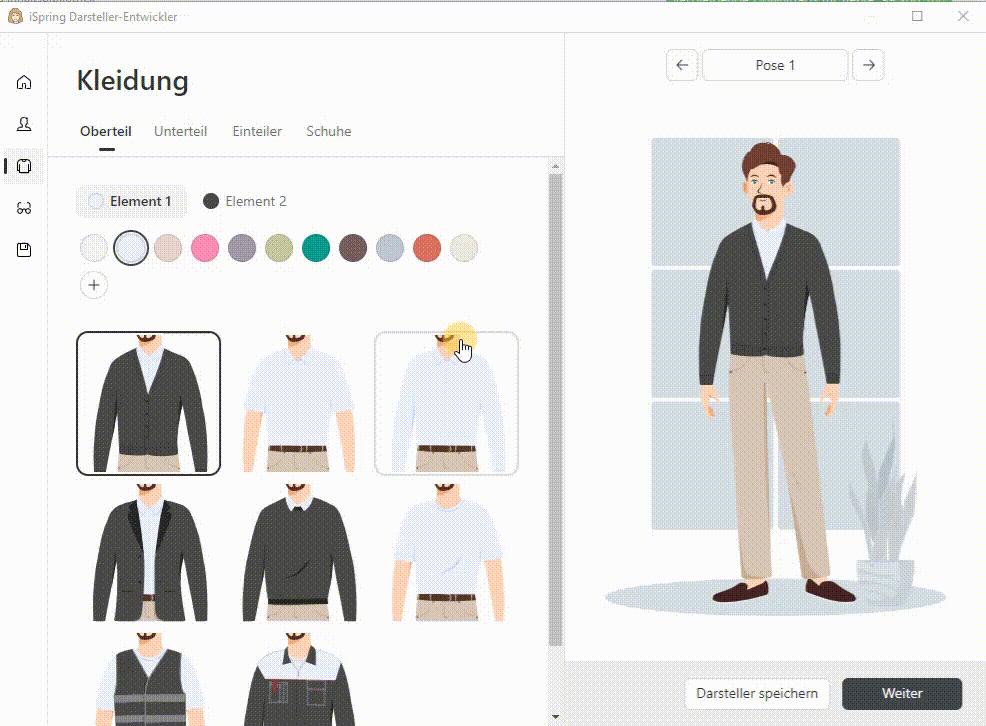Choose the white t-shirt top
986x726 pixels.
coord(446,552)
